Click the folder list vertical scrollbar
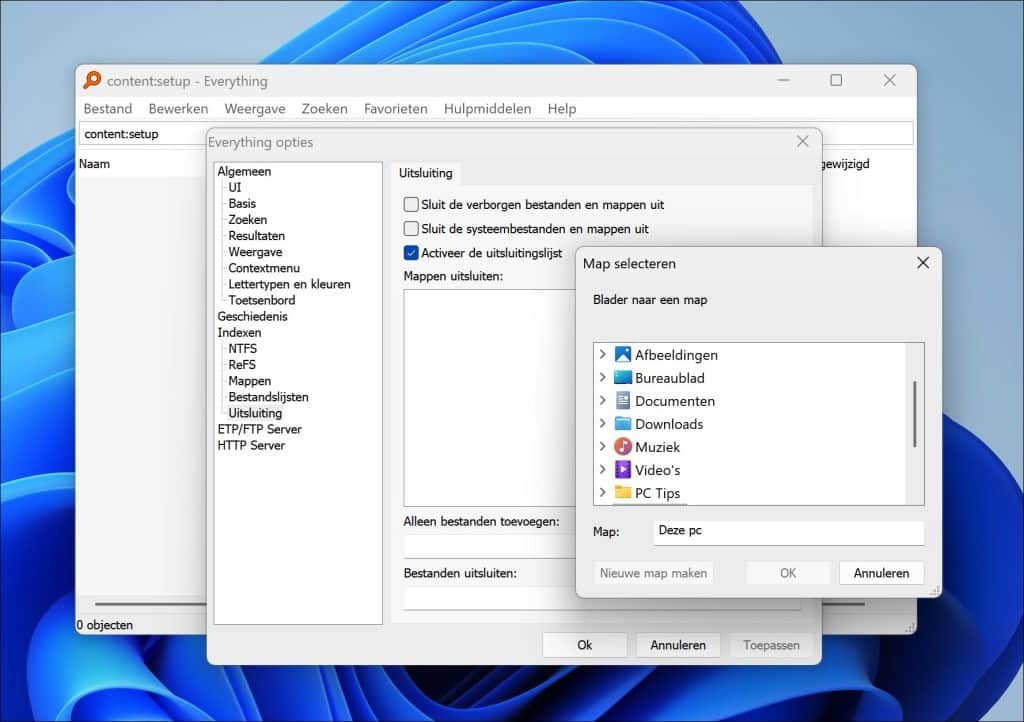This screenshot has height=722, width=1024. (914, 414)
